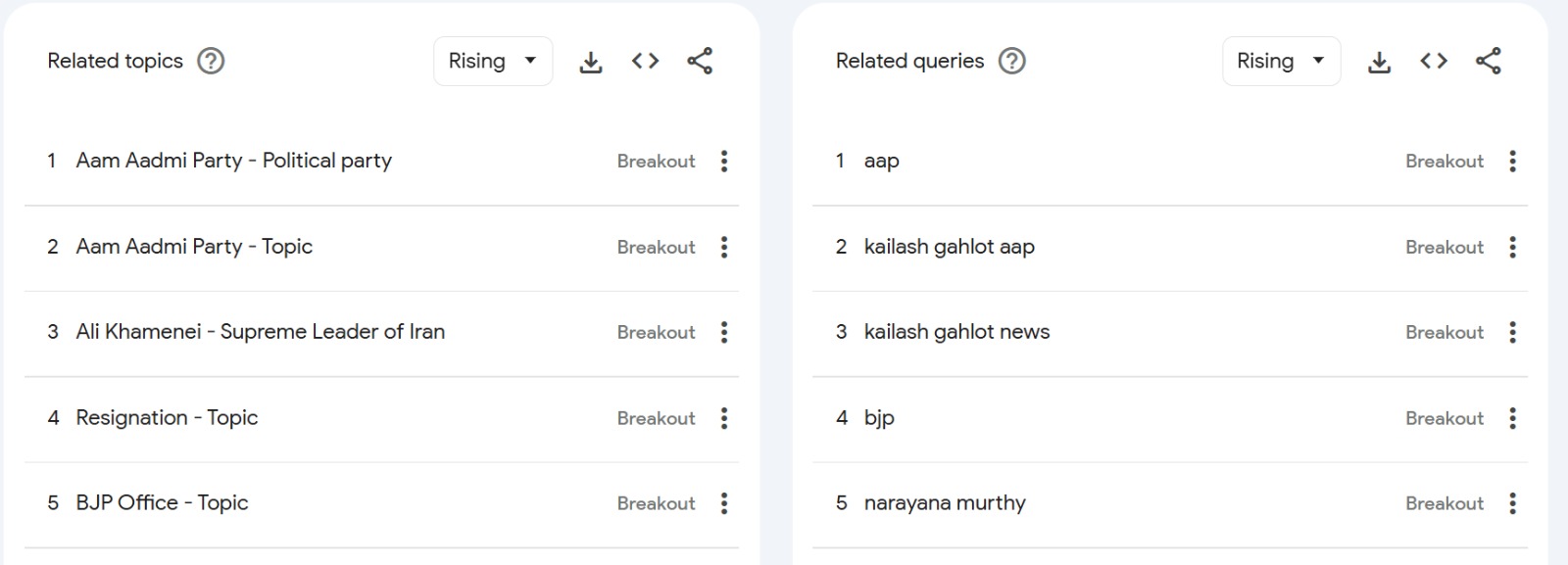Open help tooltip for Related queries

point(1011,62)
